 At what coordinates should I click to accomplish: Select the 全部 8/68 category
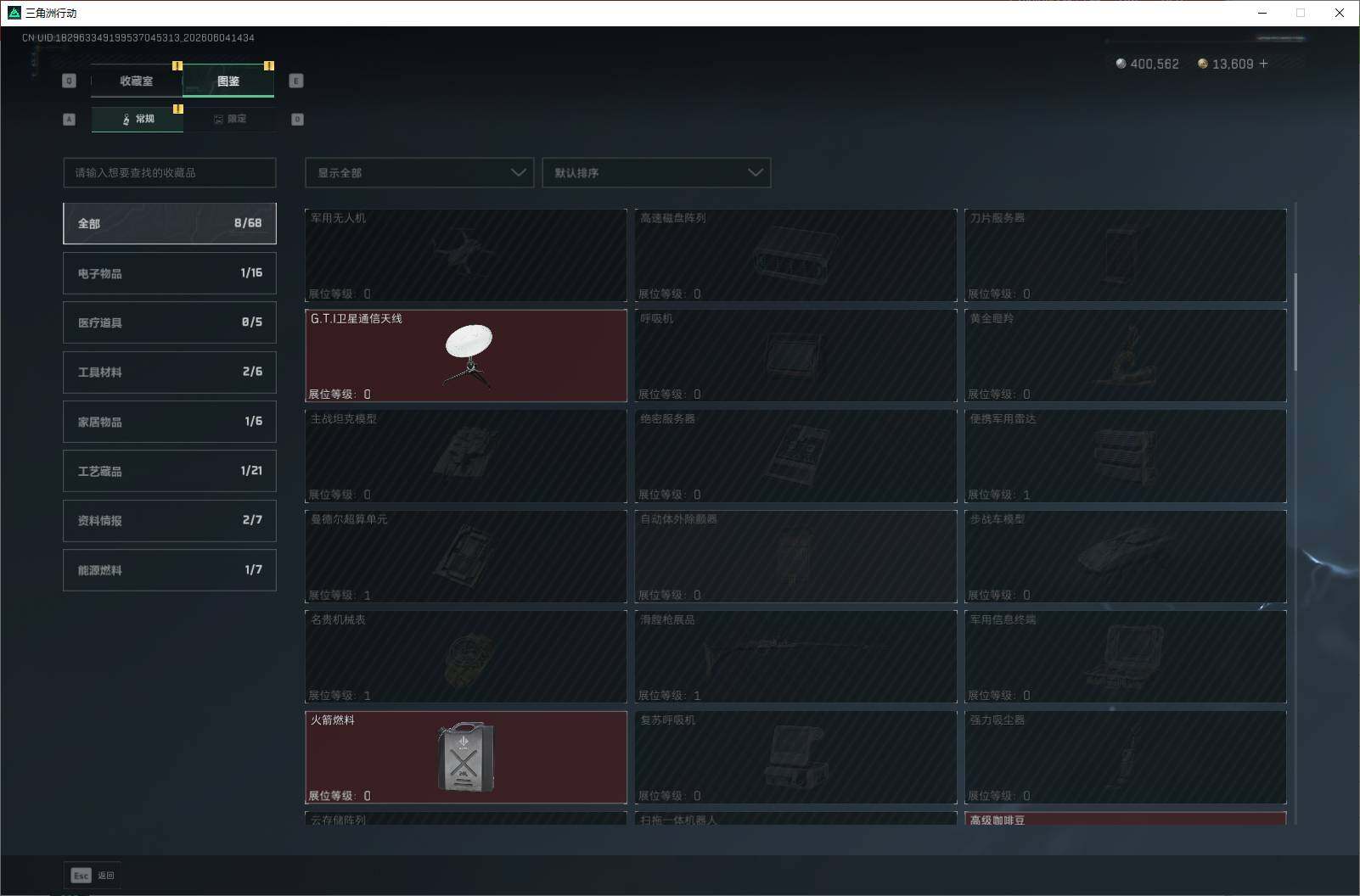coord(170,223)
